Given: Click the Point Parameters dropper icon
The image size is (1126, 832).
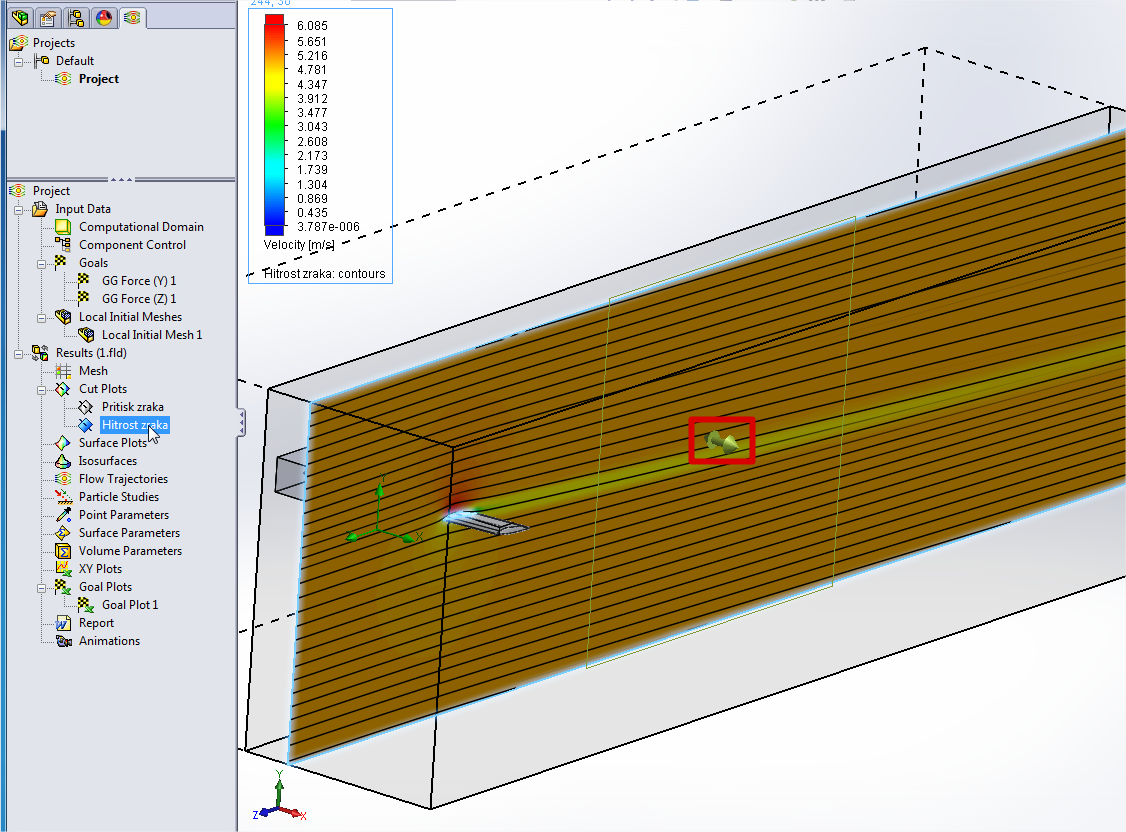Looking at the screenshot, I should click(x=63, y=515).
